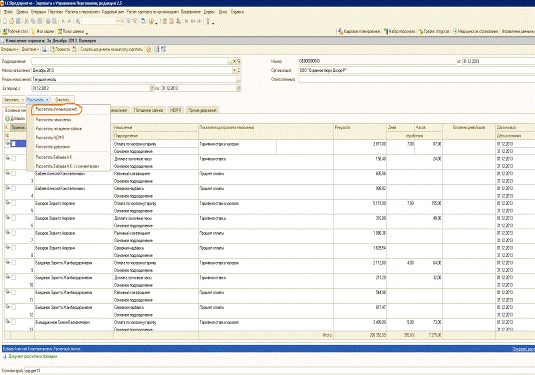
Task: Tick the checkbox in row number 5
Action: coord(14,203)
